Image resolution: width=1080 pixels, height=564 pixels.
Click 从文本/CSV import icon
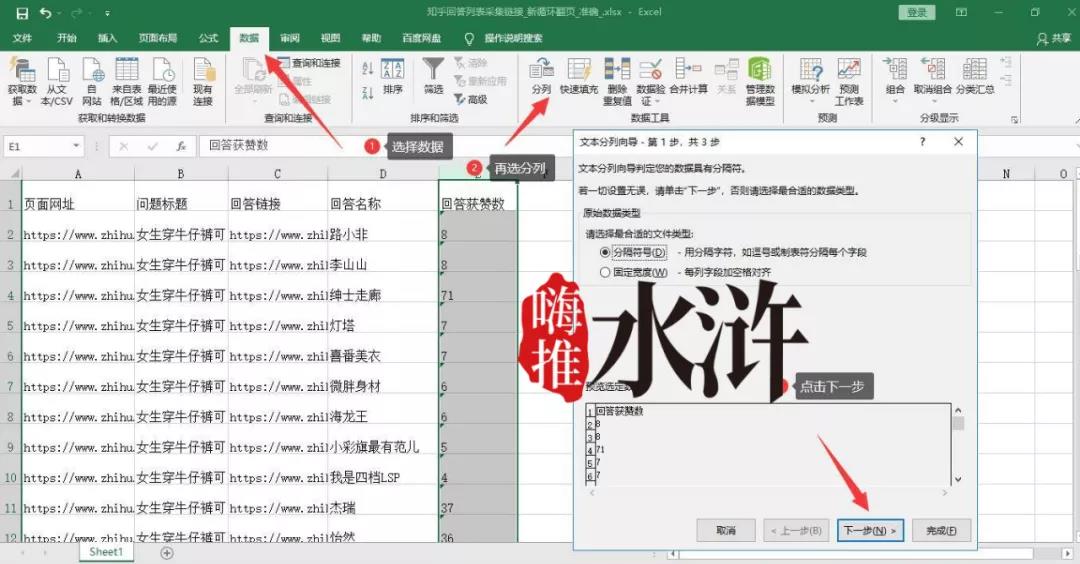pyautogui.click(x=57, y=70)
